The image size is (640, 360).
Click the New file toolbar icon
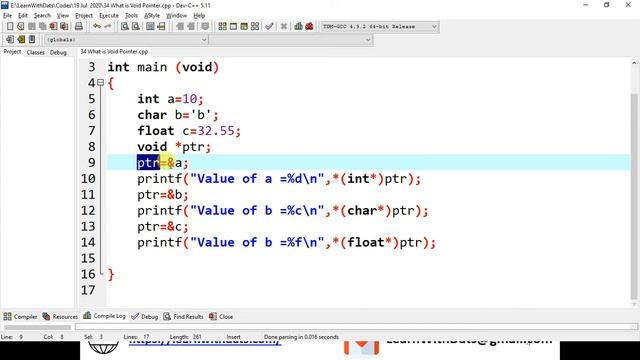[x=10, y=27]
